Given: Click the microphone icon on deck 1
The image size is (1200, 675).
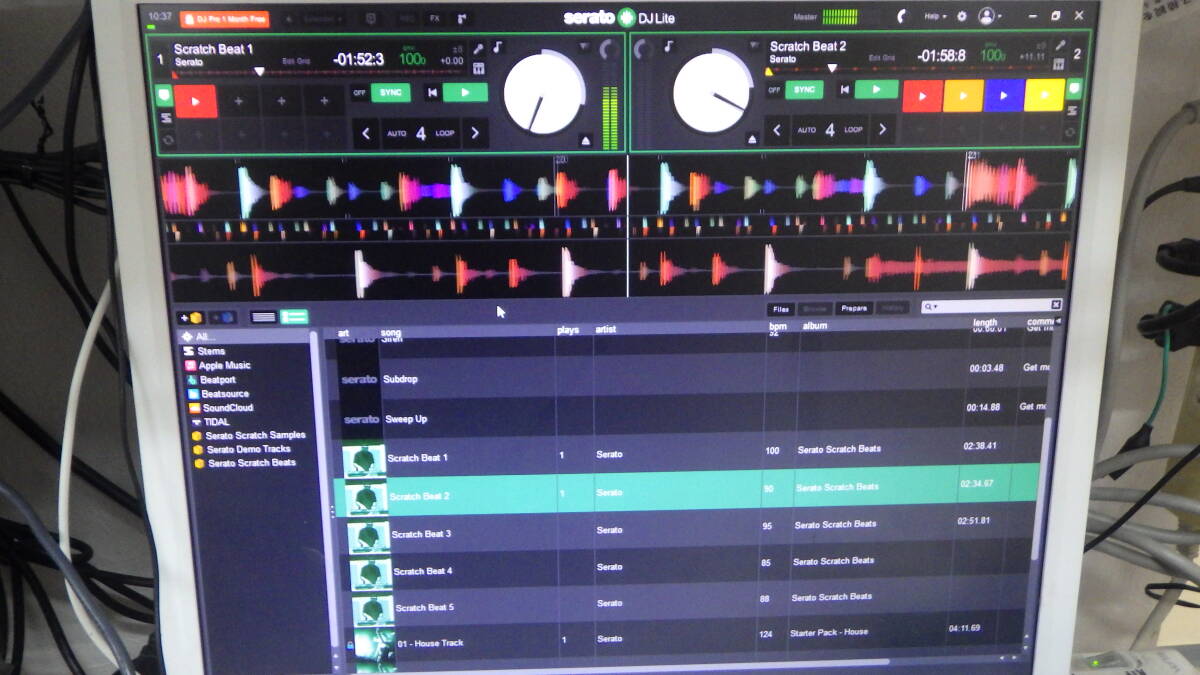Looking at the screenshot, I should pyautogui.click(x=478, y=48).
